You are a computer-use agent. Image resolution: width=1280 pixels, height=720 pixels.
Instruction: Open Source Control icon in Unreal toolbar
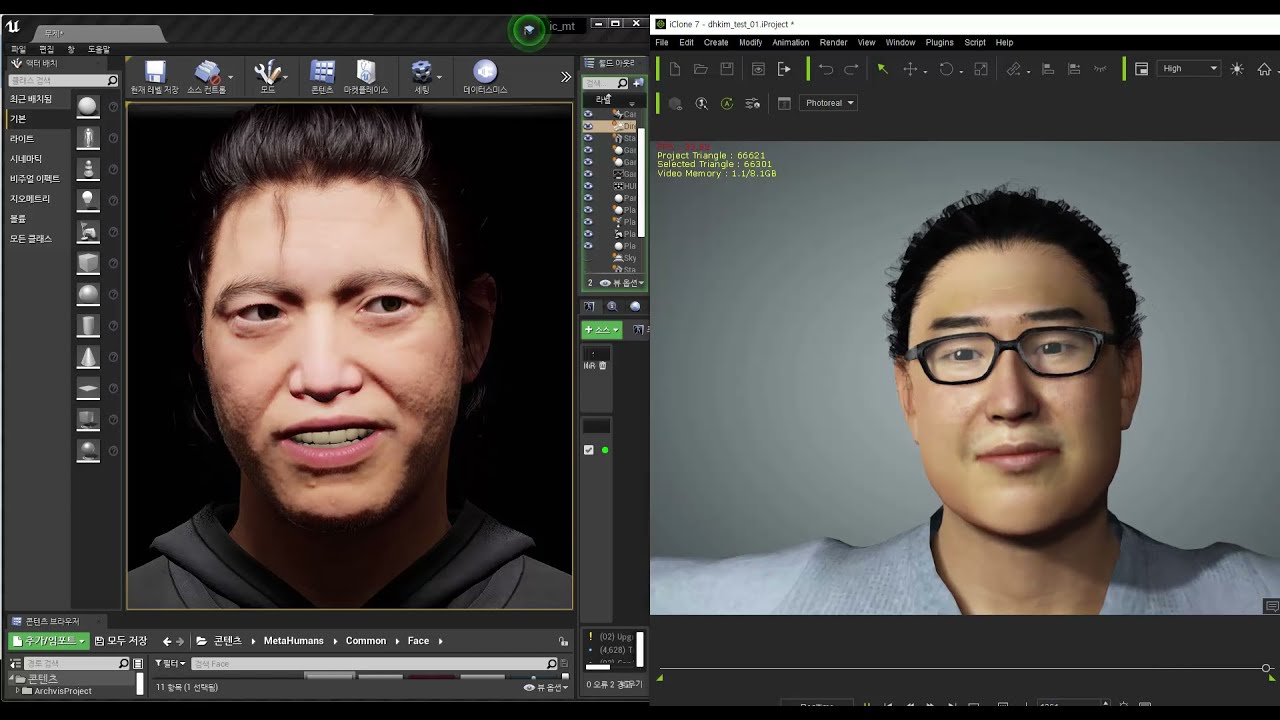207,72
